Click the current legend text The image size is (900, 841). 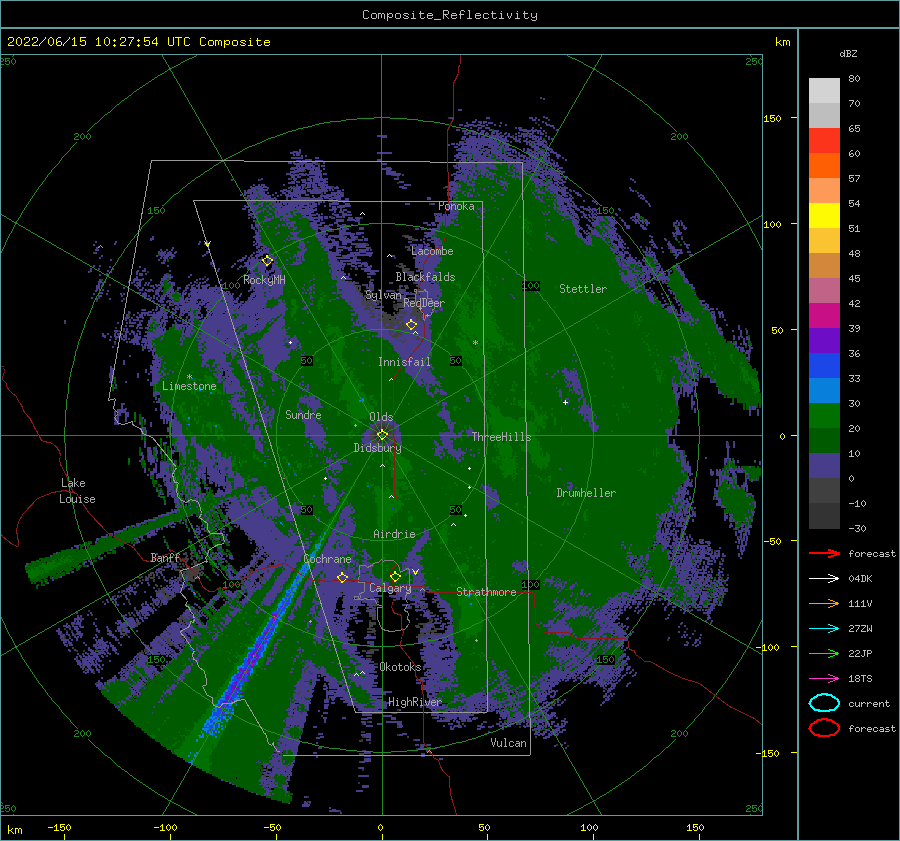tap(868, 703)
